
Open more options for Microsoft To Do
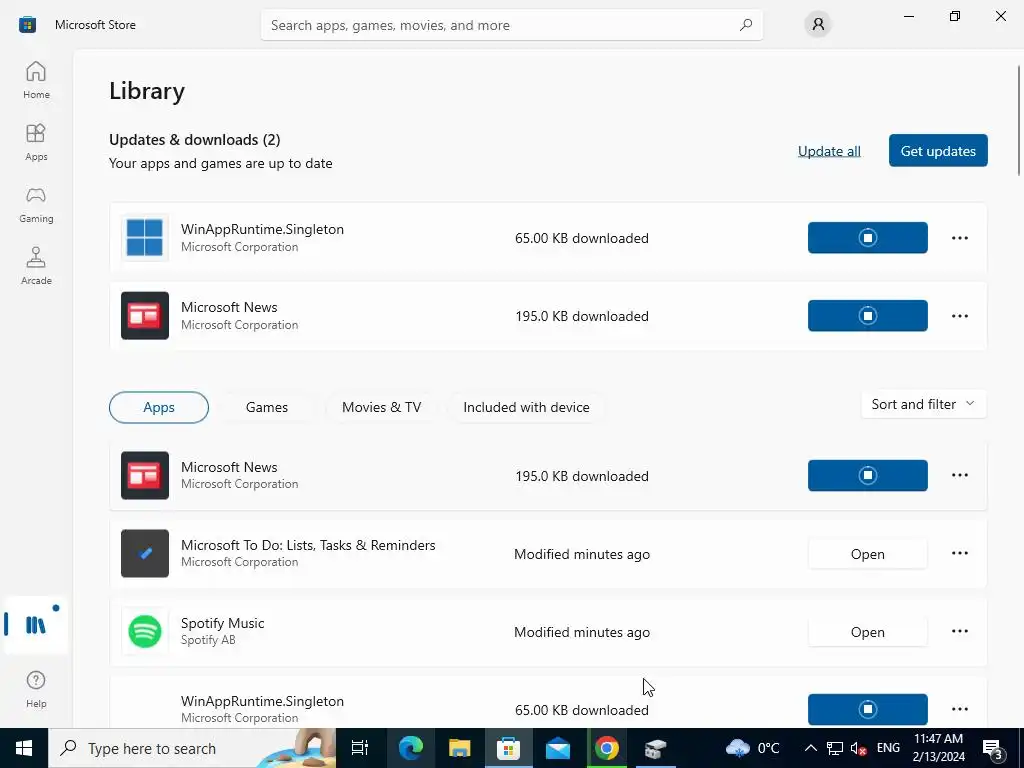(x=959, y=553)
